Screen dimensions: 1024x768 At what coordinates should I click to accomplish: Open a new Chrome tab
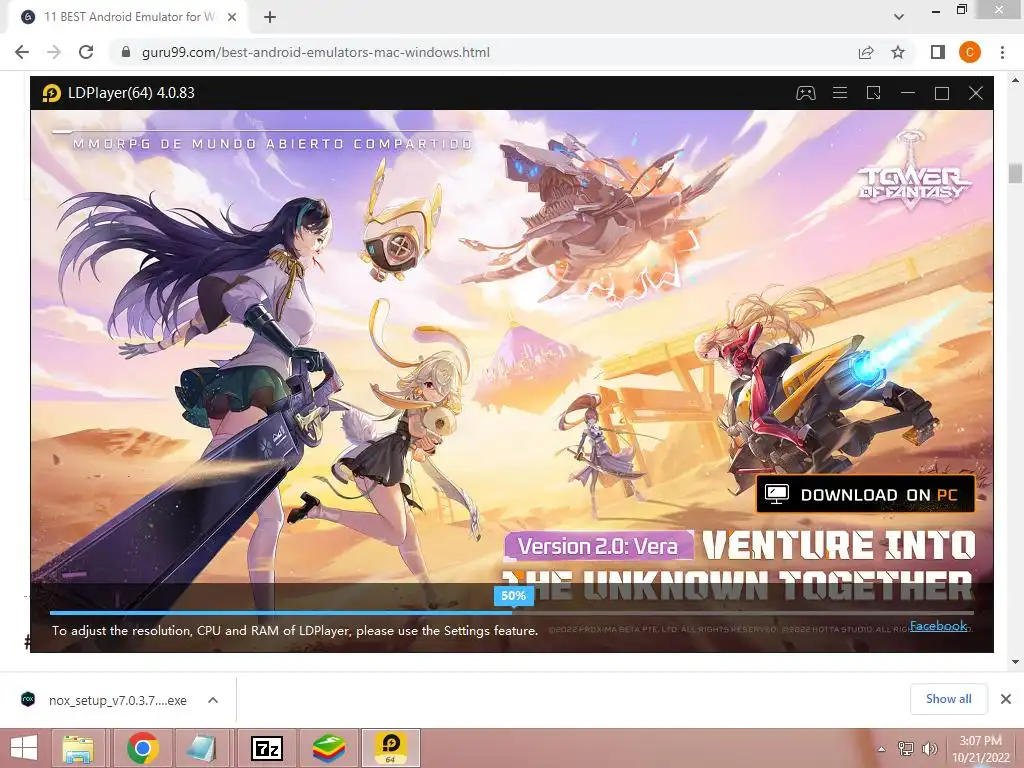(270, 17)
